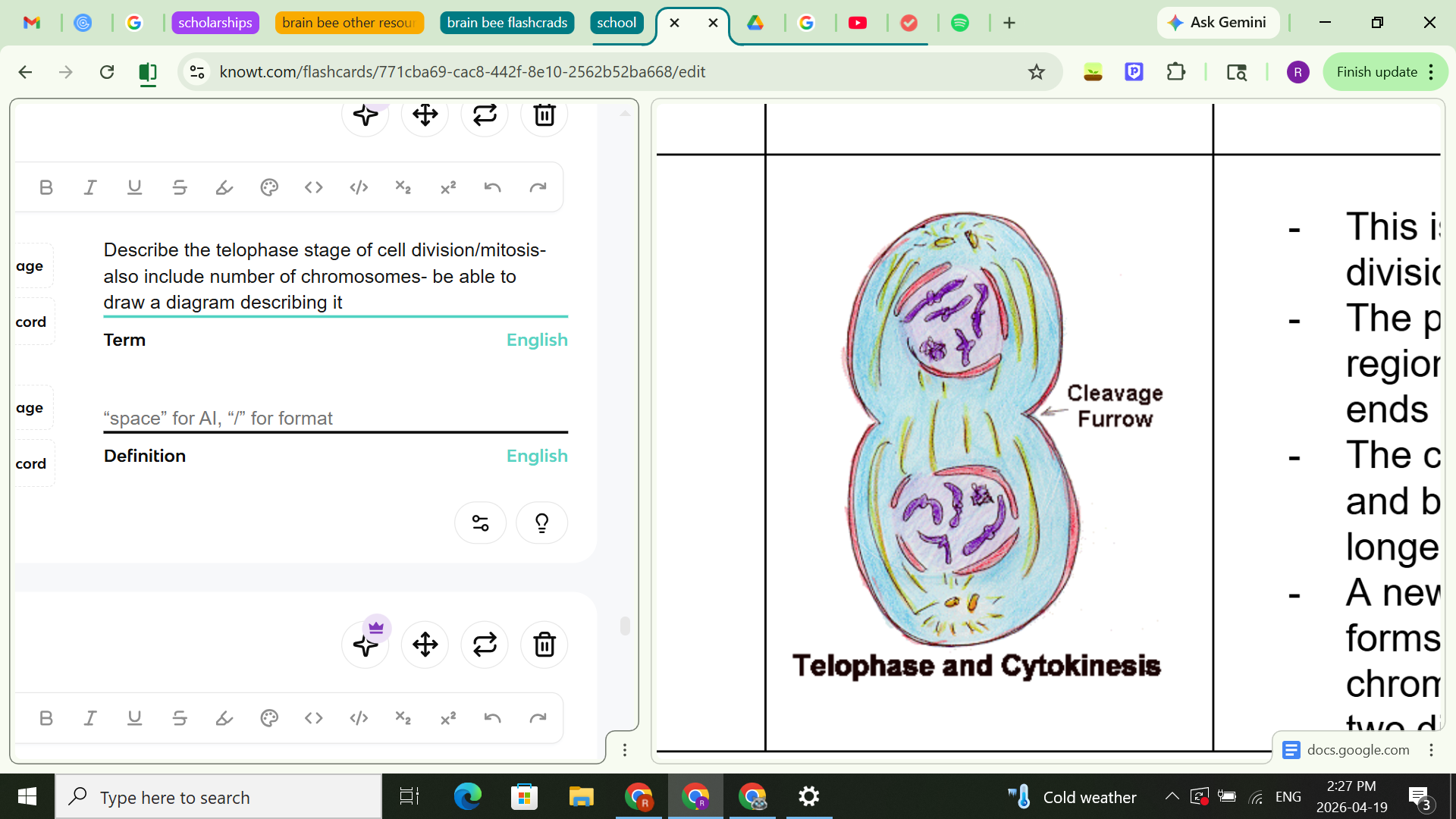Open the highlighter tool in the formatting bar

coord(224,187)
